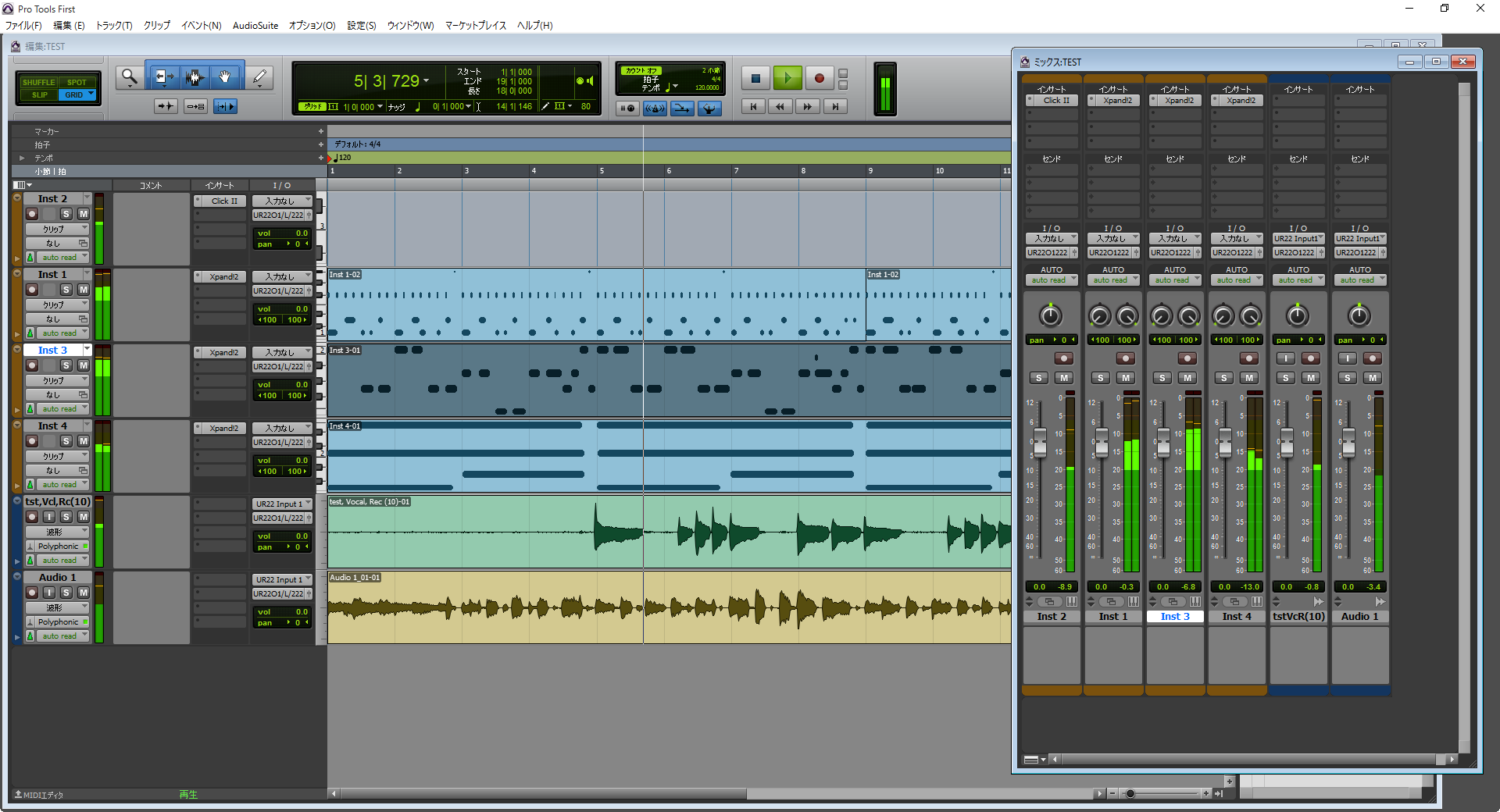1500x812 pixels.
Task: Toggle the Insertion Follows Playback button
Action: [x=225, y=106]
